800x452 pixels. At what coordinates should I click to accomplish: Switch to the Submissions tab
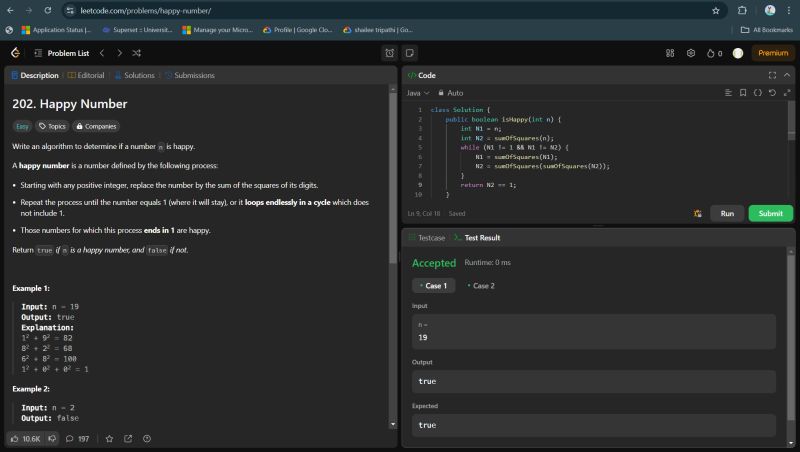point(190,76)
